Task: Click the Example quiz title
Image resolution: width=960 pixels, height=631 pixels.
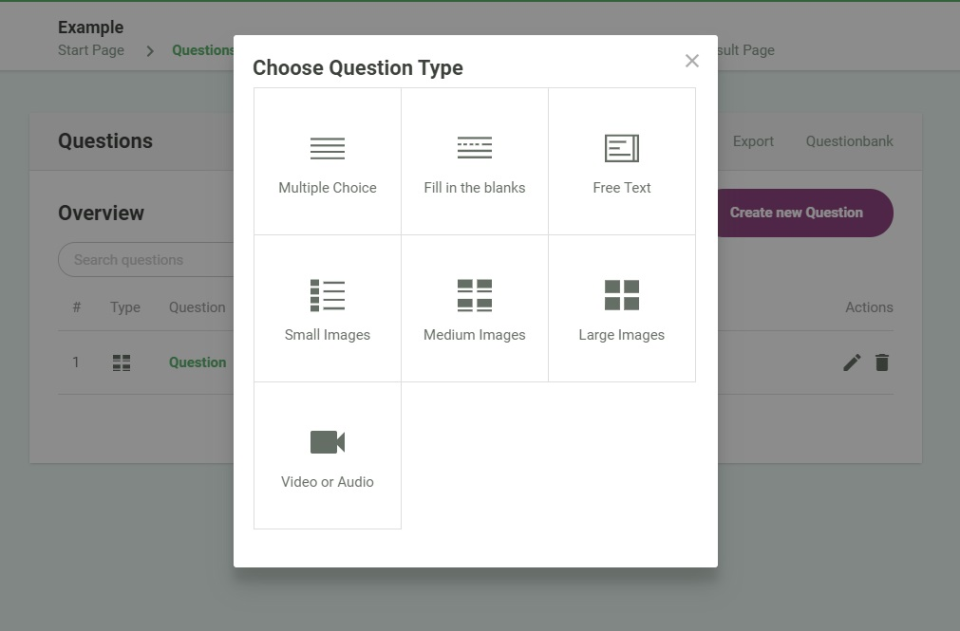Action: pos(91,27)
